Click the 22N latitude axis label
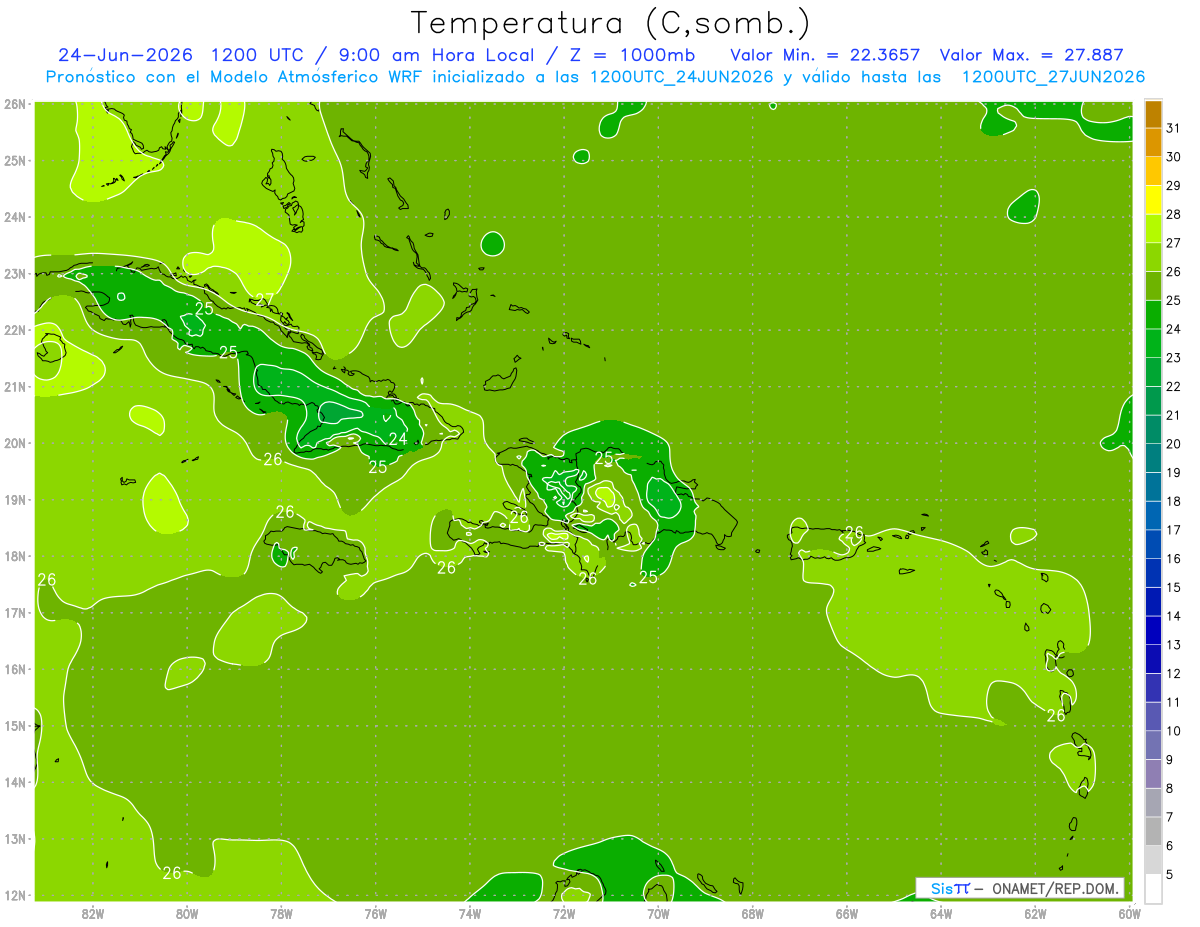This screenshot has width=1200, height=927. click(14, 330)
